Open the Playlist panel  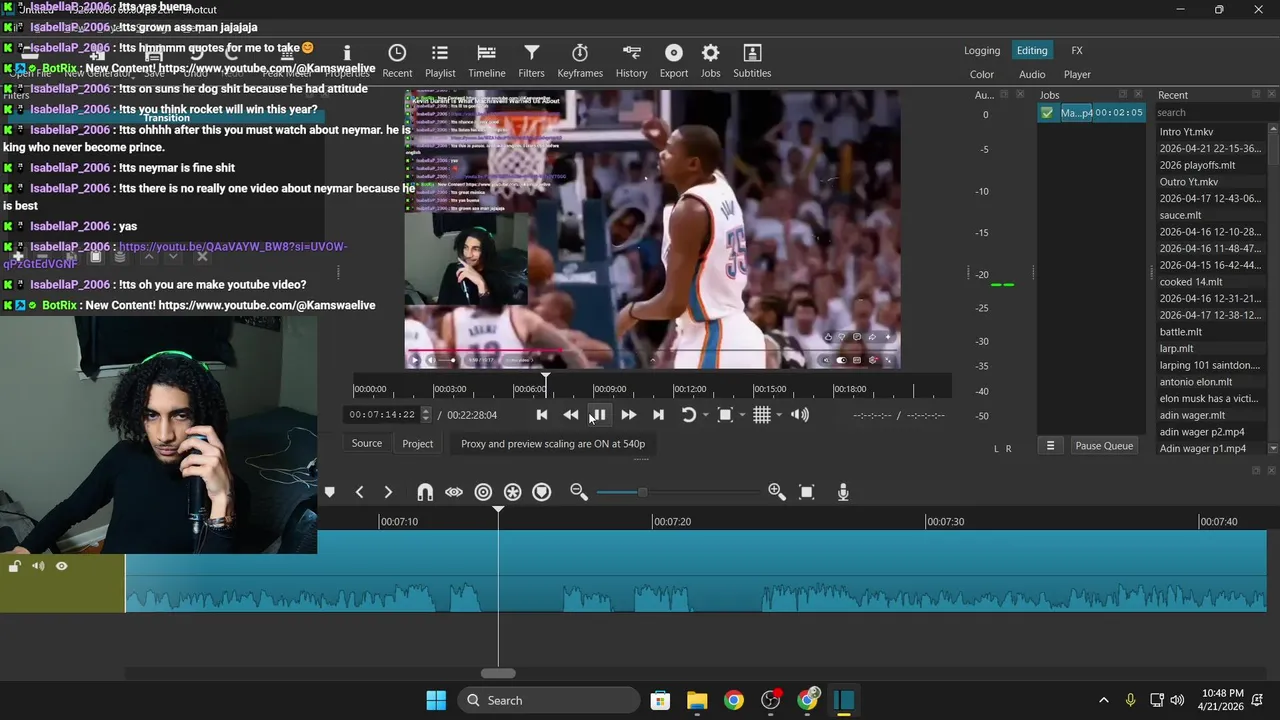point(440,60)
